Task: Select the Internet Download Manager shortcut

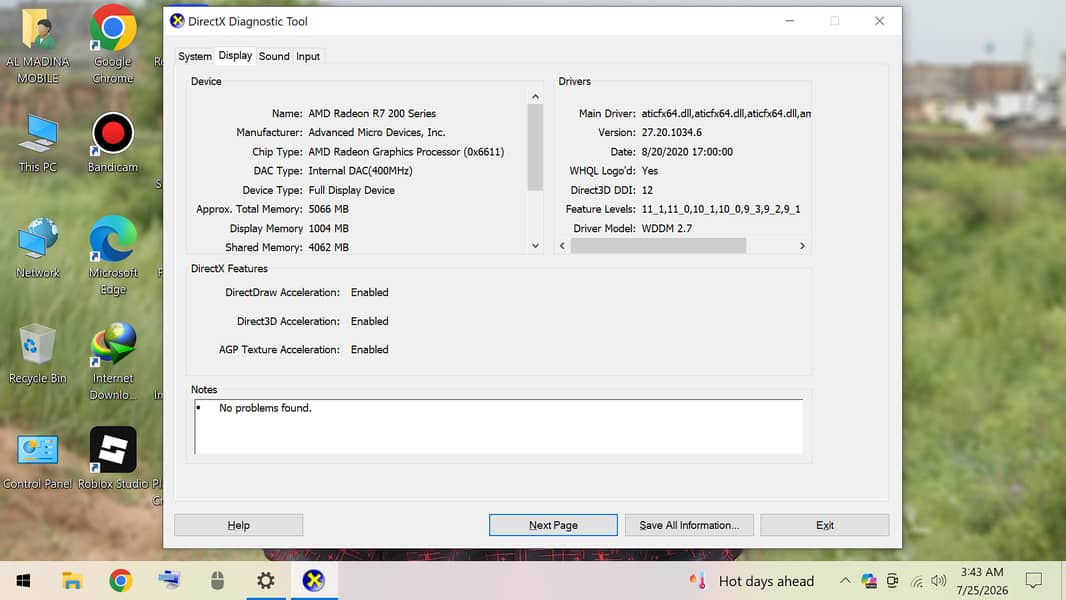Action: coord(113,362)
